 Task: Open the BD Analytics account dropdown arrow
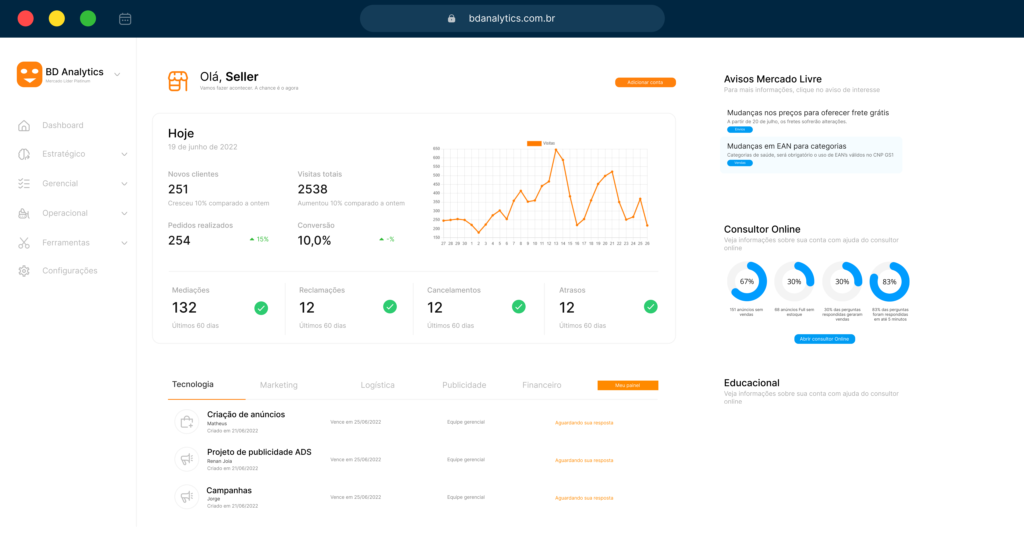point(117,73)
